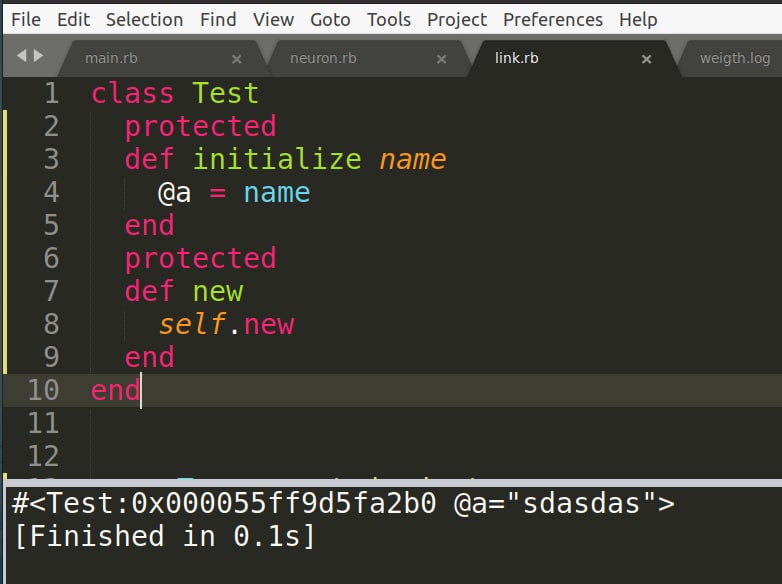Open the View menu
This screenshot has width=782, height=584.
point(273,19)
